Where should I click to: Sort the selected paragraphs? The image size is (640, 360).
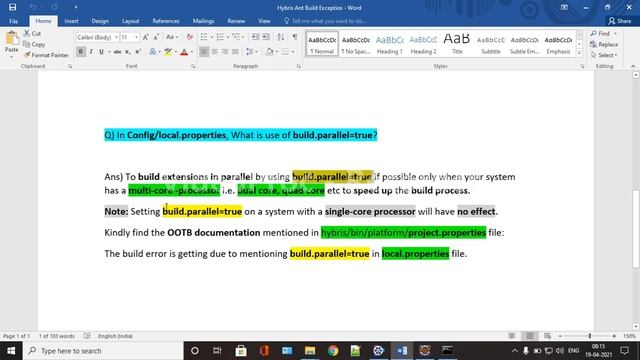click(x=281, y=37)
